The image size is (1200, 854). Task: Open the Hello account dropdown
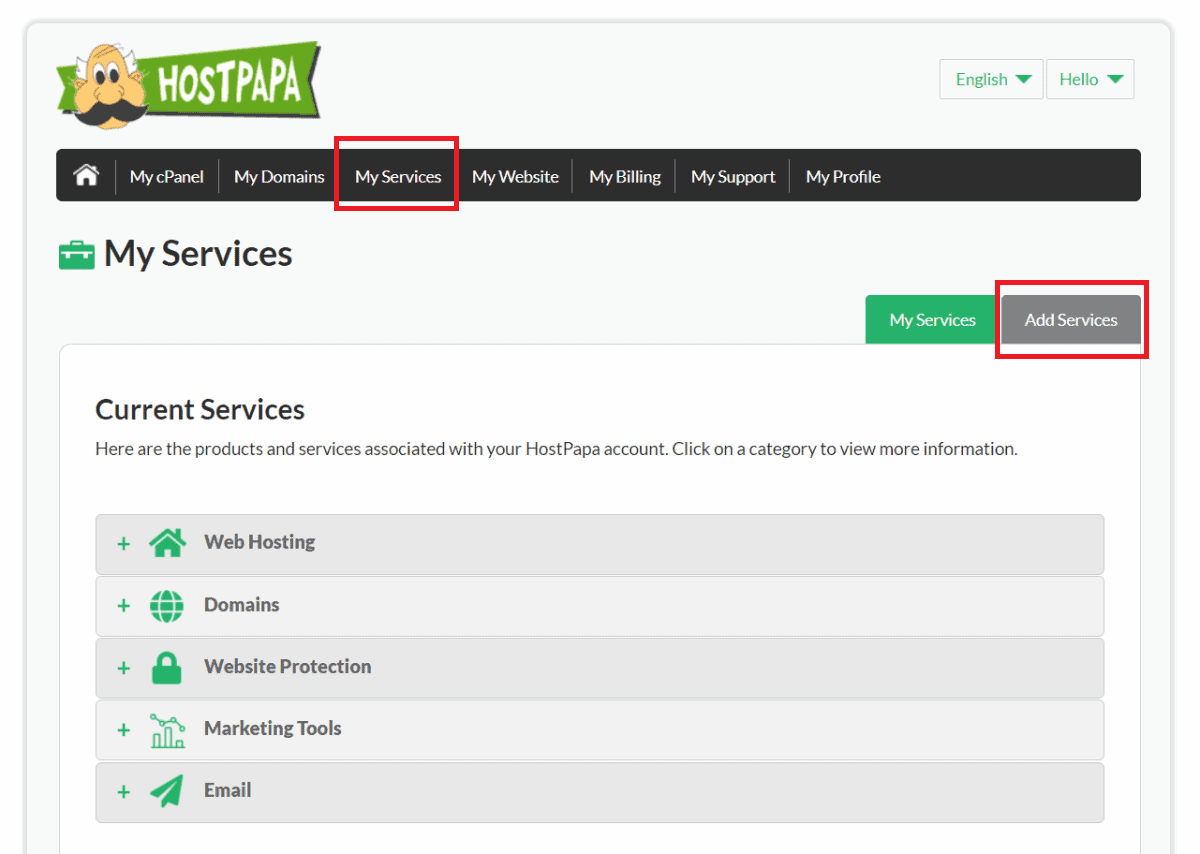point(1090,79)
